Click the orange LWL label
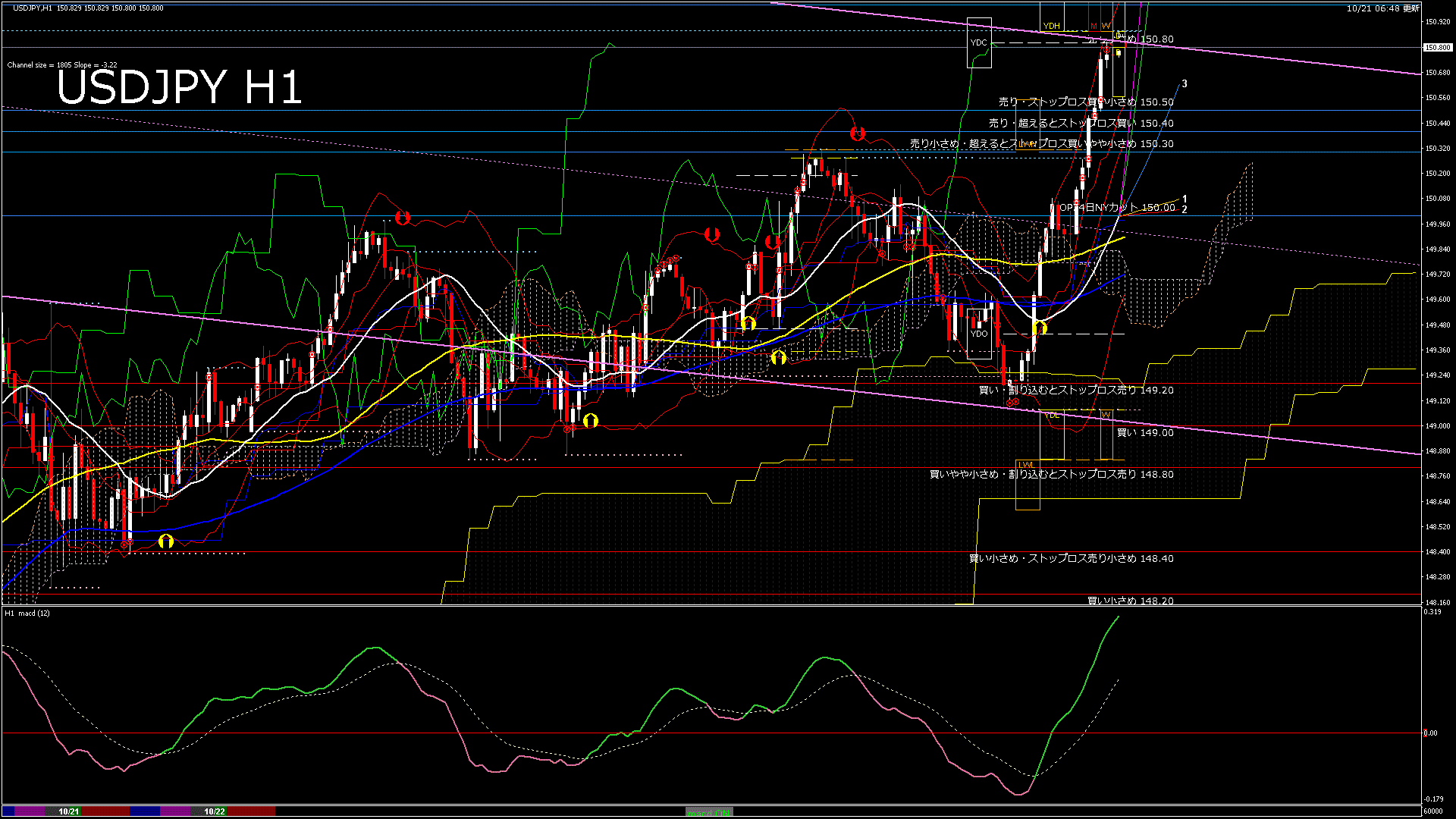 (1026, 465)
